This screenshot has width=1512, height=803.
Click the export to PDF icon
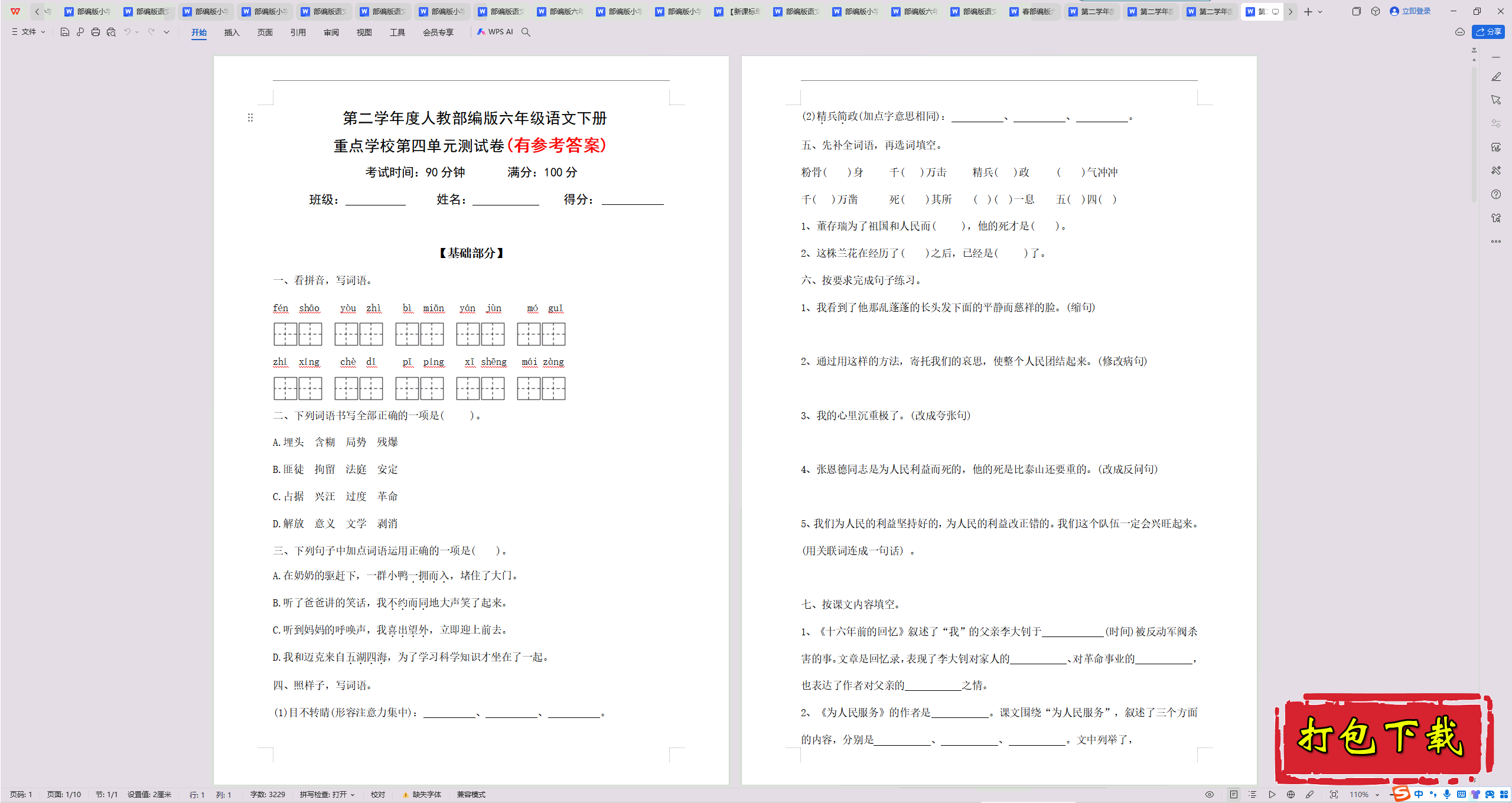80,32
